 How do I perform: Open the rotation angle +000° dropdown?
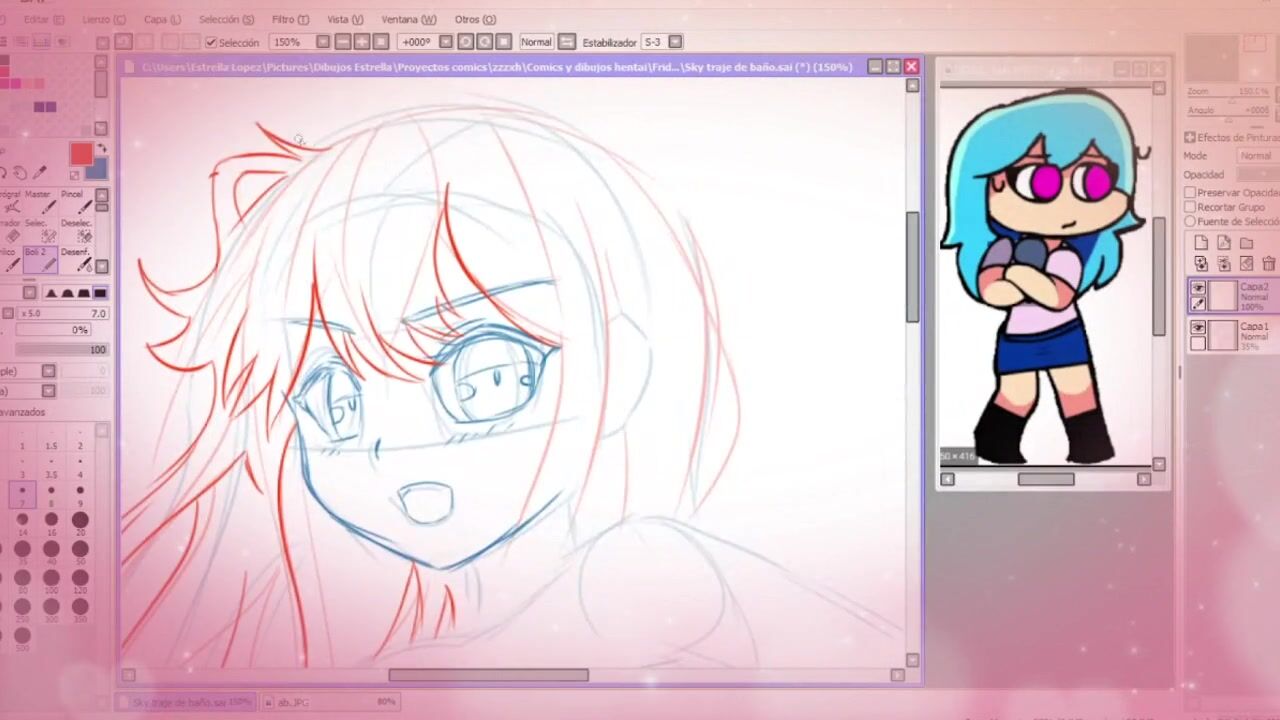click(446, 42)
